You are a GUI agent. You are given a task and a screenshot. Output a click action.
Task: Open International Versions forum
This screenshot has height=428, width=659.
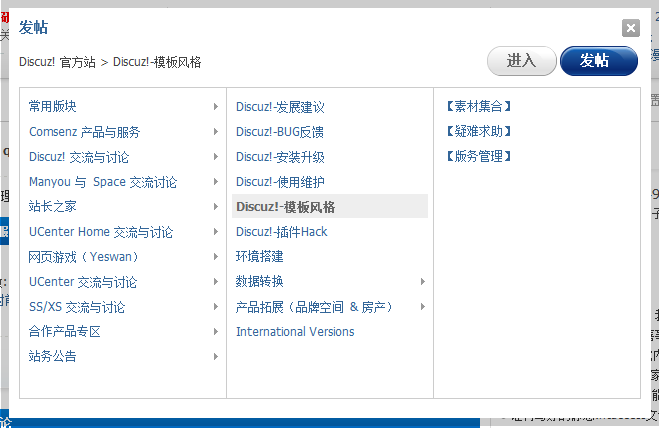[x=295, y=332]
